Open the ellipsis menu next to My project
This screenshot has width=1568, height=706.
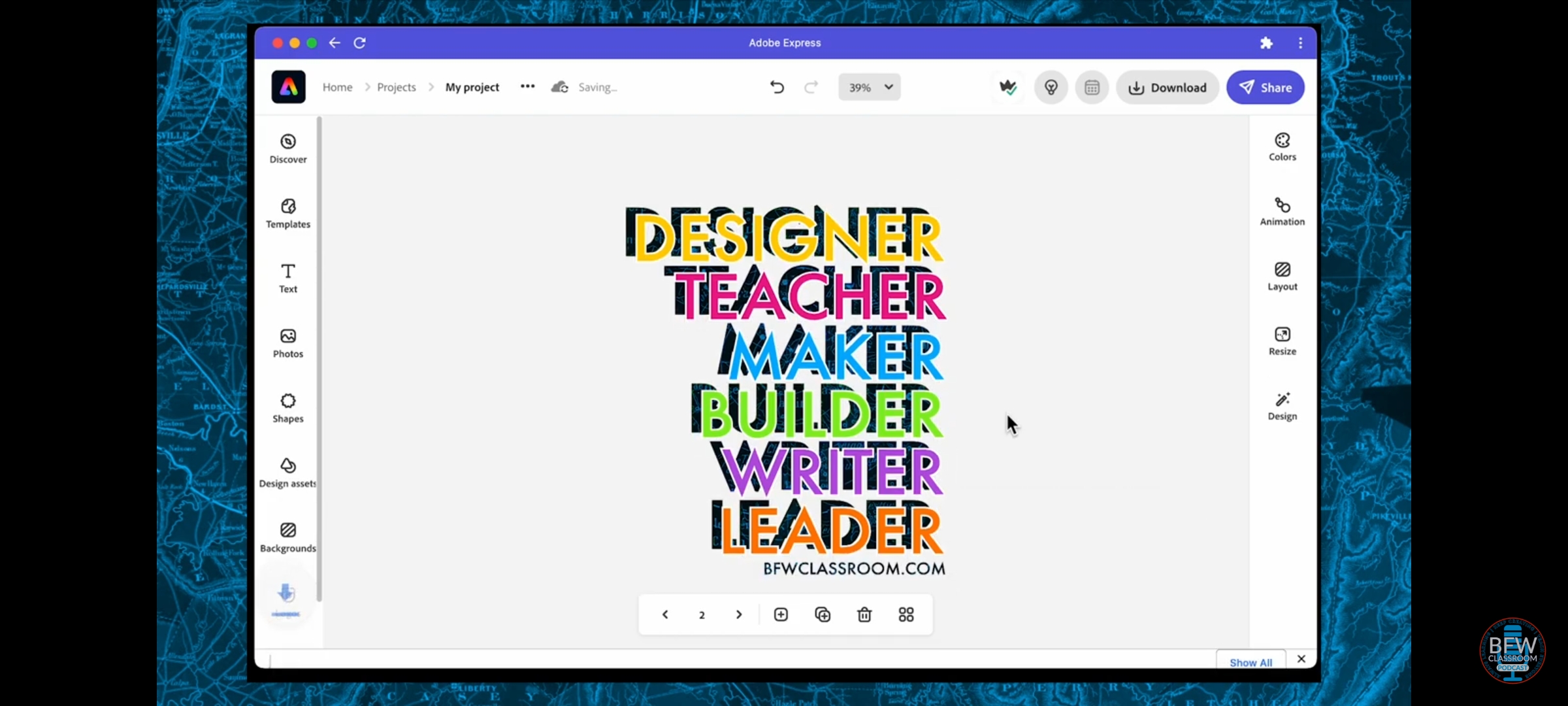click(x=527, y=87)
